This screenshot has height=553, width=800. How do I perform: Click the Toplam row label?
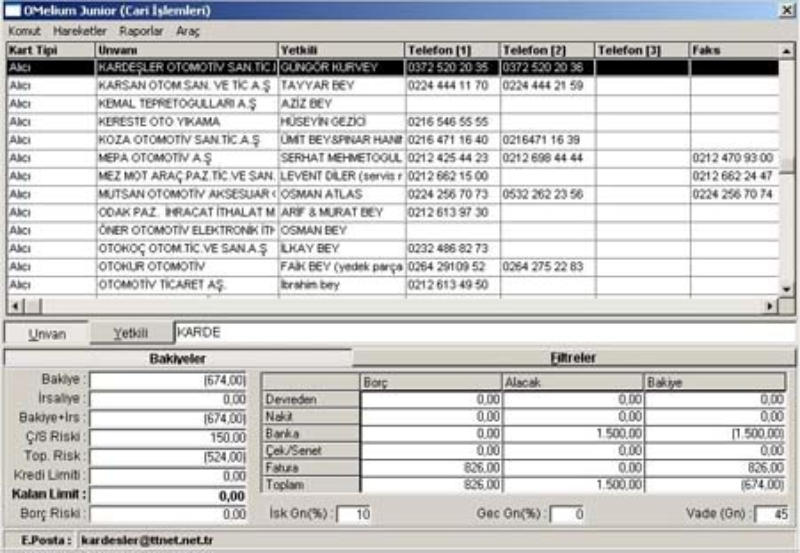tap(310, 484)
